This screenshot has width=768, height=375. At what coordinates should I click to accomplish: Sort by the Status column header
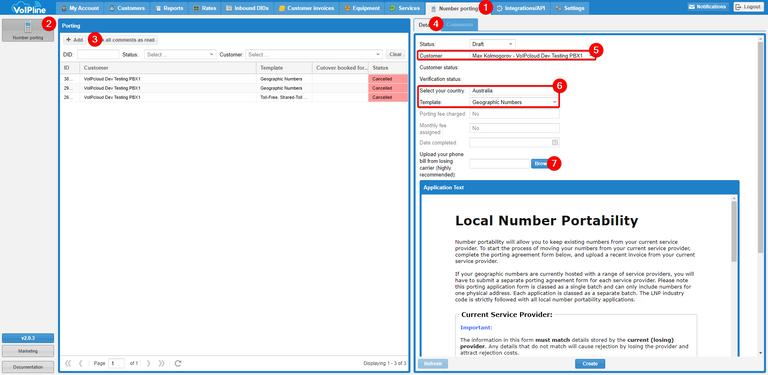coord(388,68)
